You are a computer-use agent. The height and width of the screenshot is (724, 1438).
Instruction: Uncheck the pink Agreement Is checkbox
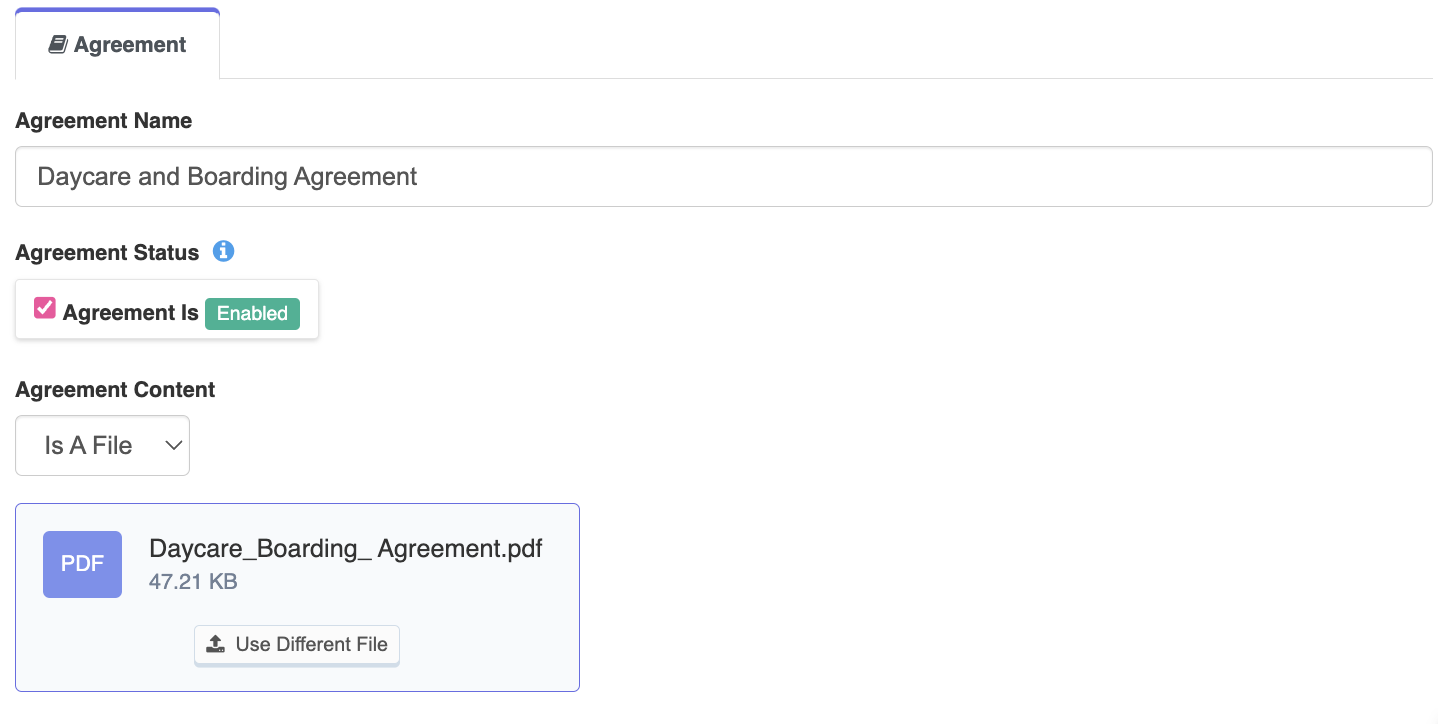(x=44, y=308)
